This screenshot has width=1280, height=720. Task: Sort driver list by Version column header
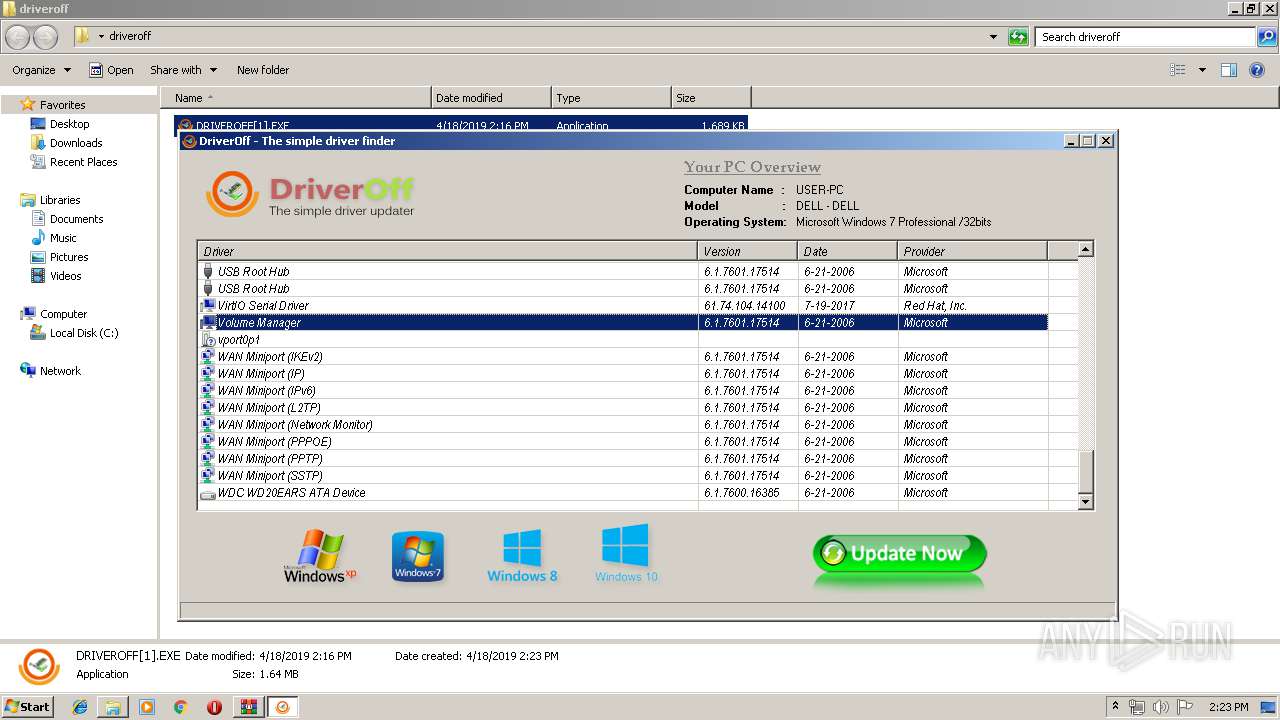coord(747,251)
